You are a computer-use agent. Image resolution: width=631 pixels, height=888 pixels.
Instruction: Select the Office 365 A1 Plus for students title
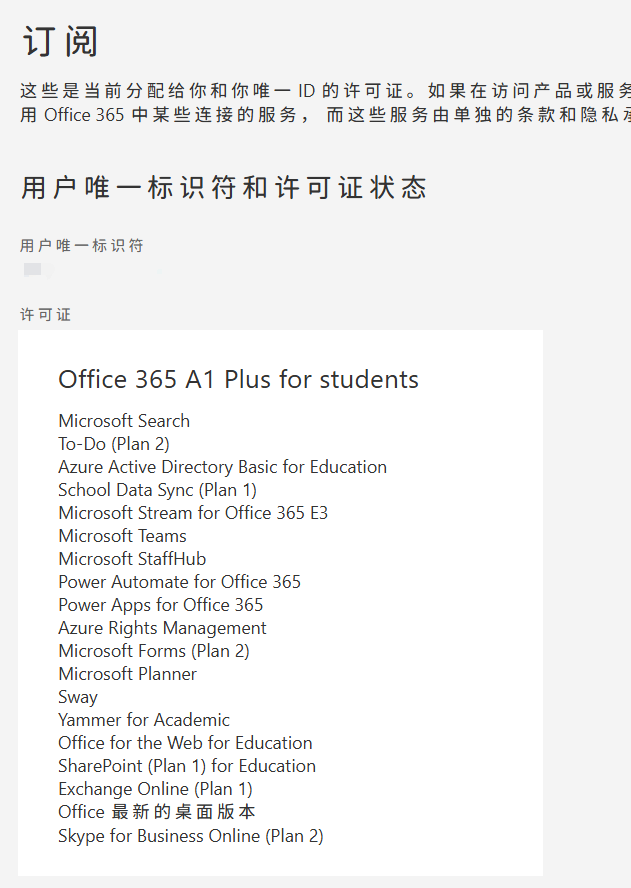click(x=238, y=380)
